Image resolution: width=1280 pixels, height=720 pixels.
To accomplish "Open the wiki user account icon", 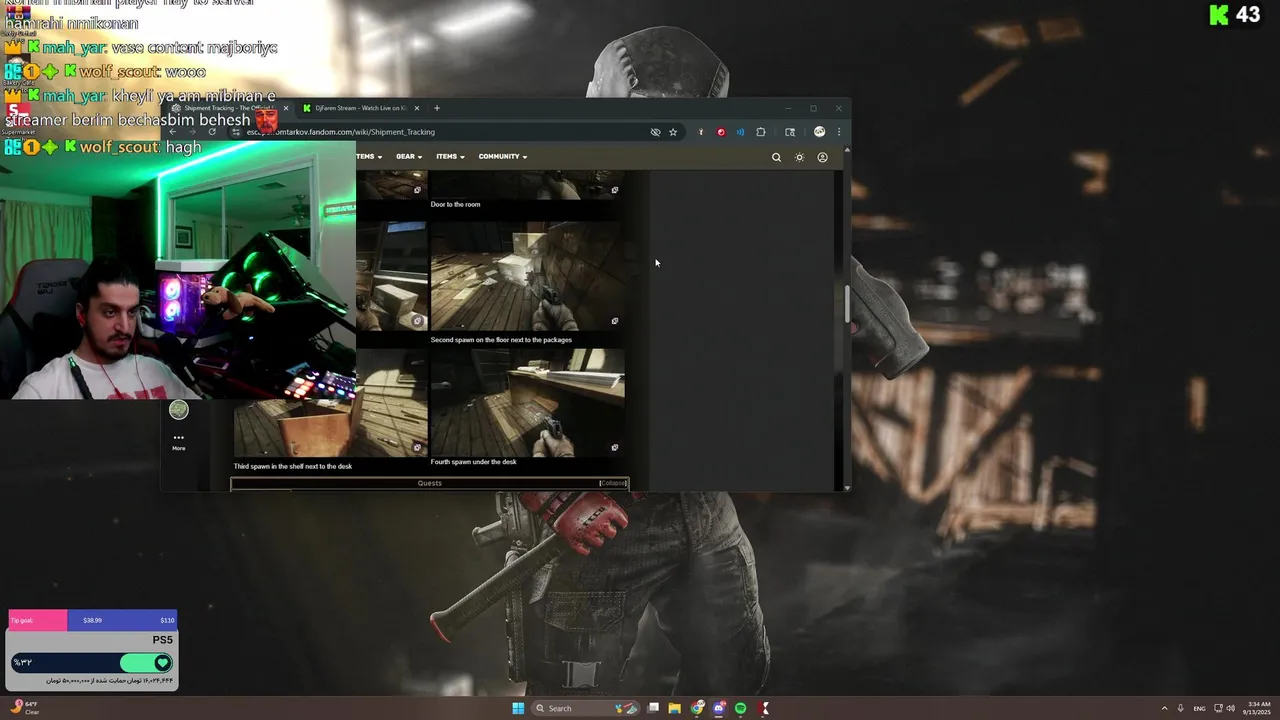I will point(822,157).
